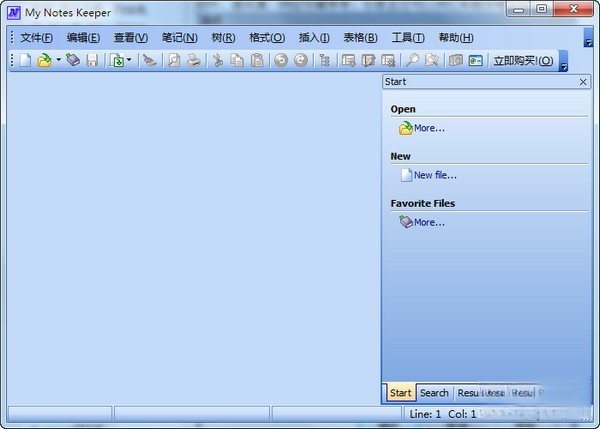Open the 文件(F) menu
Image resolution: width=600 pixels, height=429 pixels.
[36, 37]
